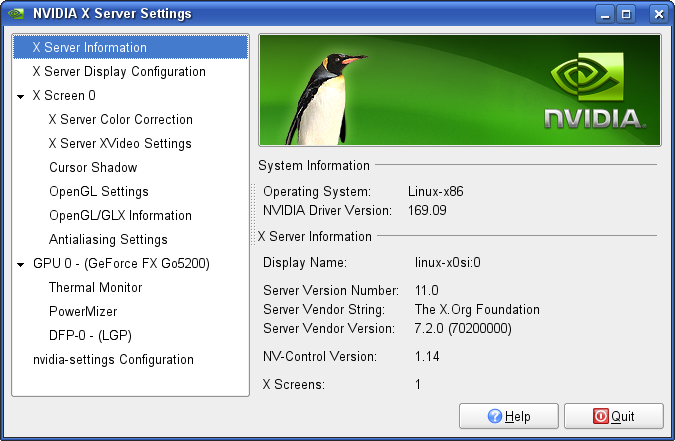Viewport: 675px width, 441px height.
Task: Click the Quit button
Action: click(613, 416)
